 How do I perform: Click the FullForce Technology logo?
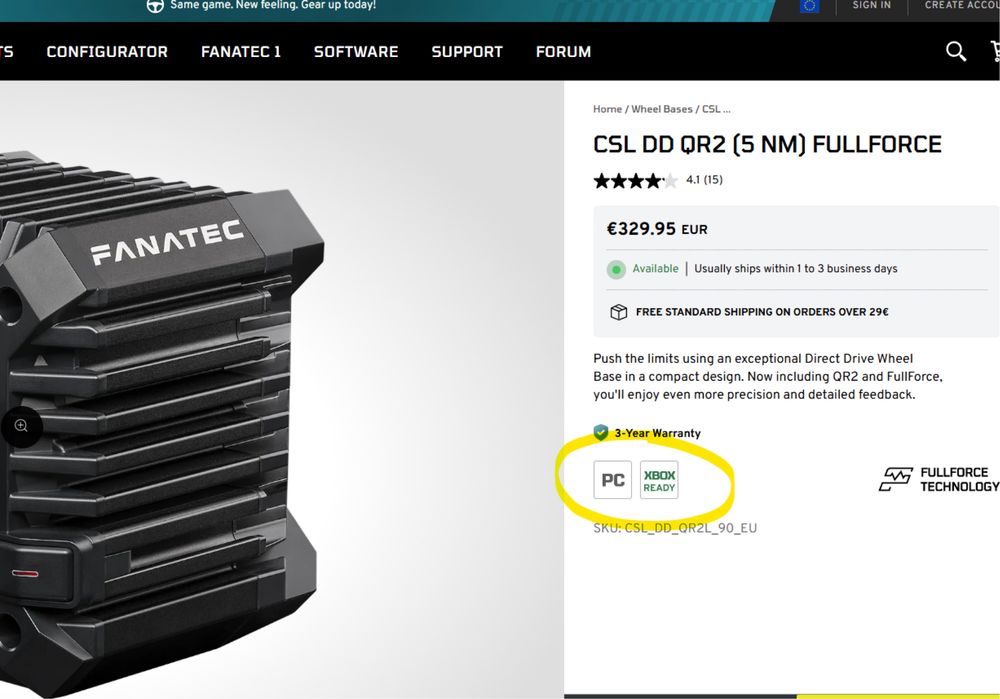939,480
